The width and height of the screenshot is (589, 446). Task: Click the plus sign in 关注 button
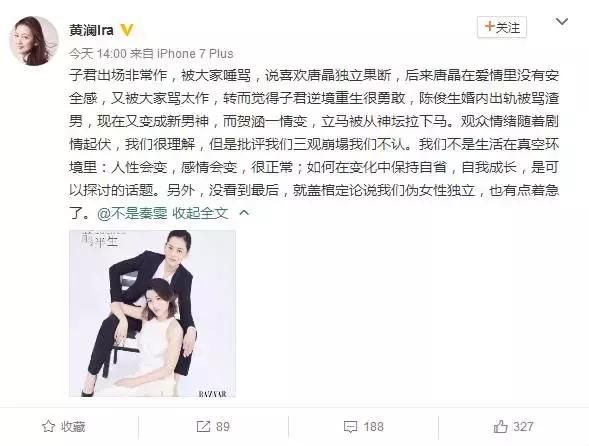tap(489, 26)
